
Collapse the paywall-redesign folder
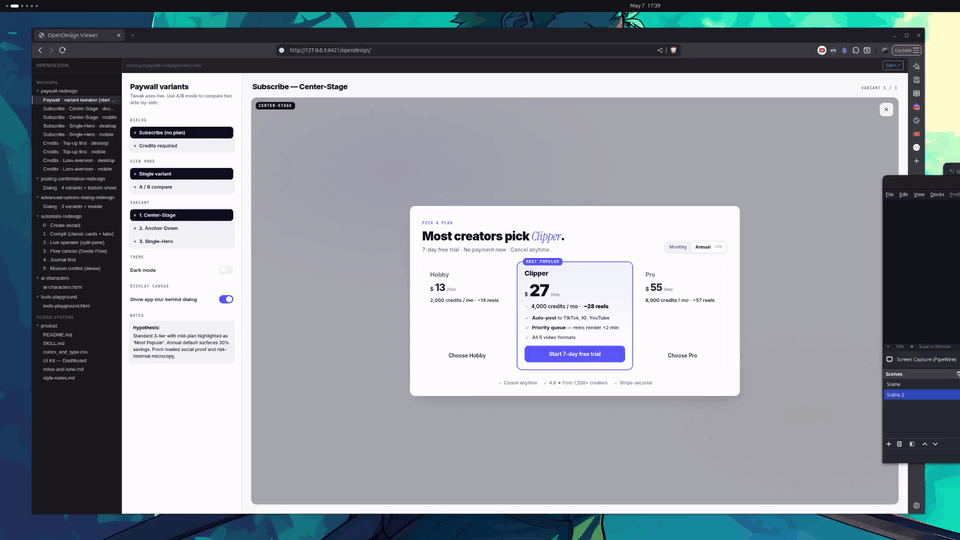(37, 91)
